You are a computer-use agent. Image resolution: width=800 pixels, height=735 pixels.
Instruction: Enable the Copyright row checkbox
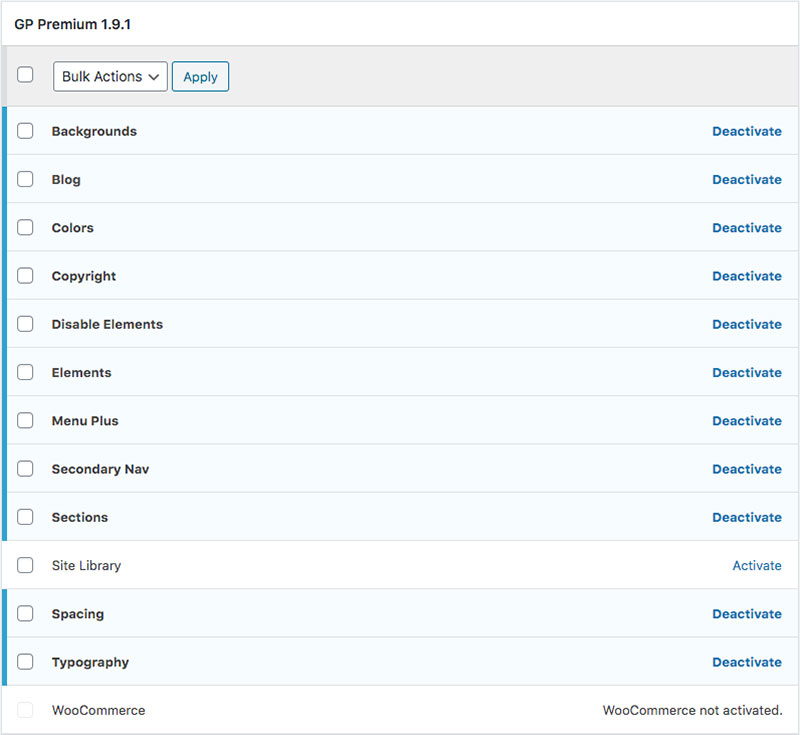25,276
